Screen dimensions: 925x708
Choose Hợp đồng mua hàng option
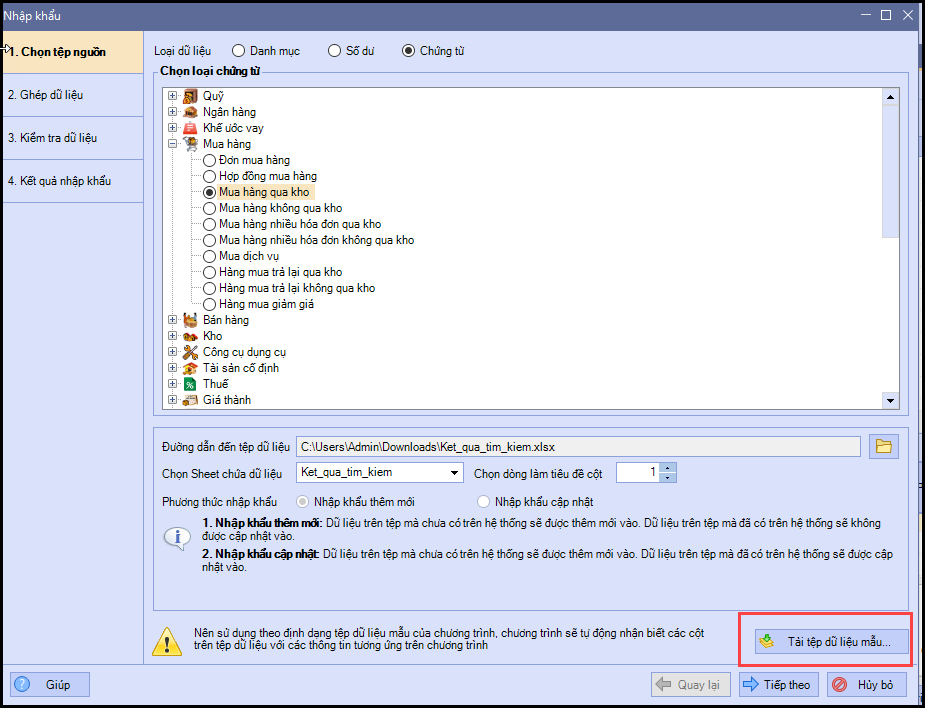tap(209, 176)
